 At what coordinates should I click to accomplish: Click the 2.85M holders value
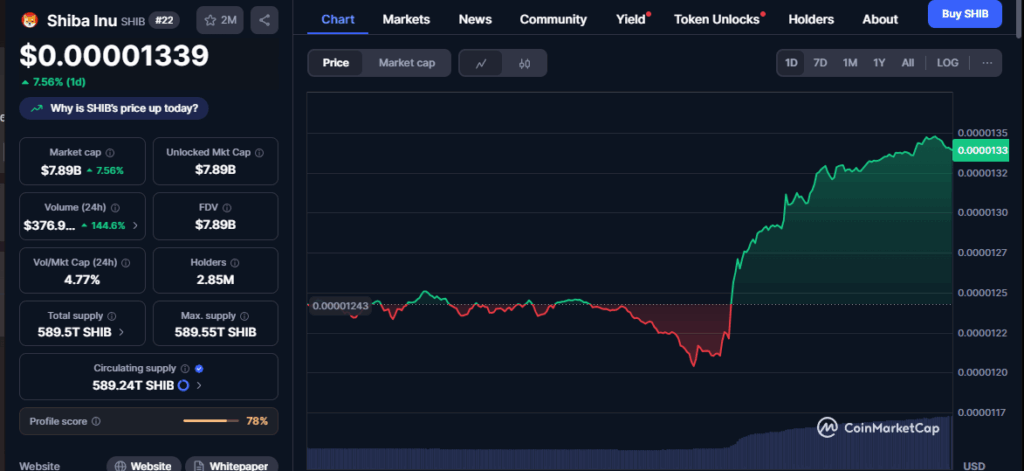click(x=216, y=280)
